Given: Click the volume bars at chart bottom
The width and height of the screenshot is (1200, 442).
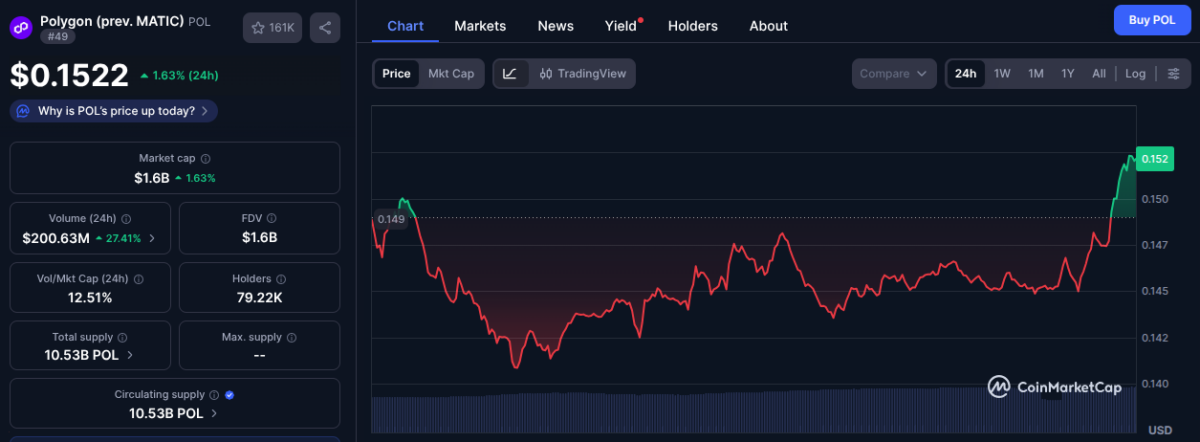Looking at the screenshot, I should pyautogui.click(x=755, y=411).
